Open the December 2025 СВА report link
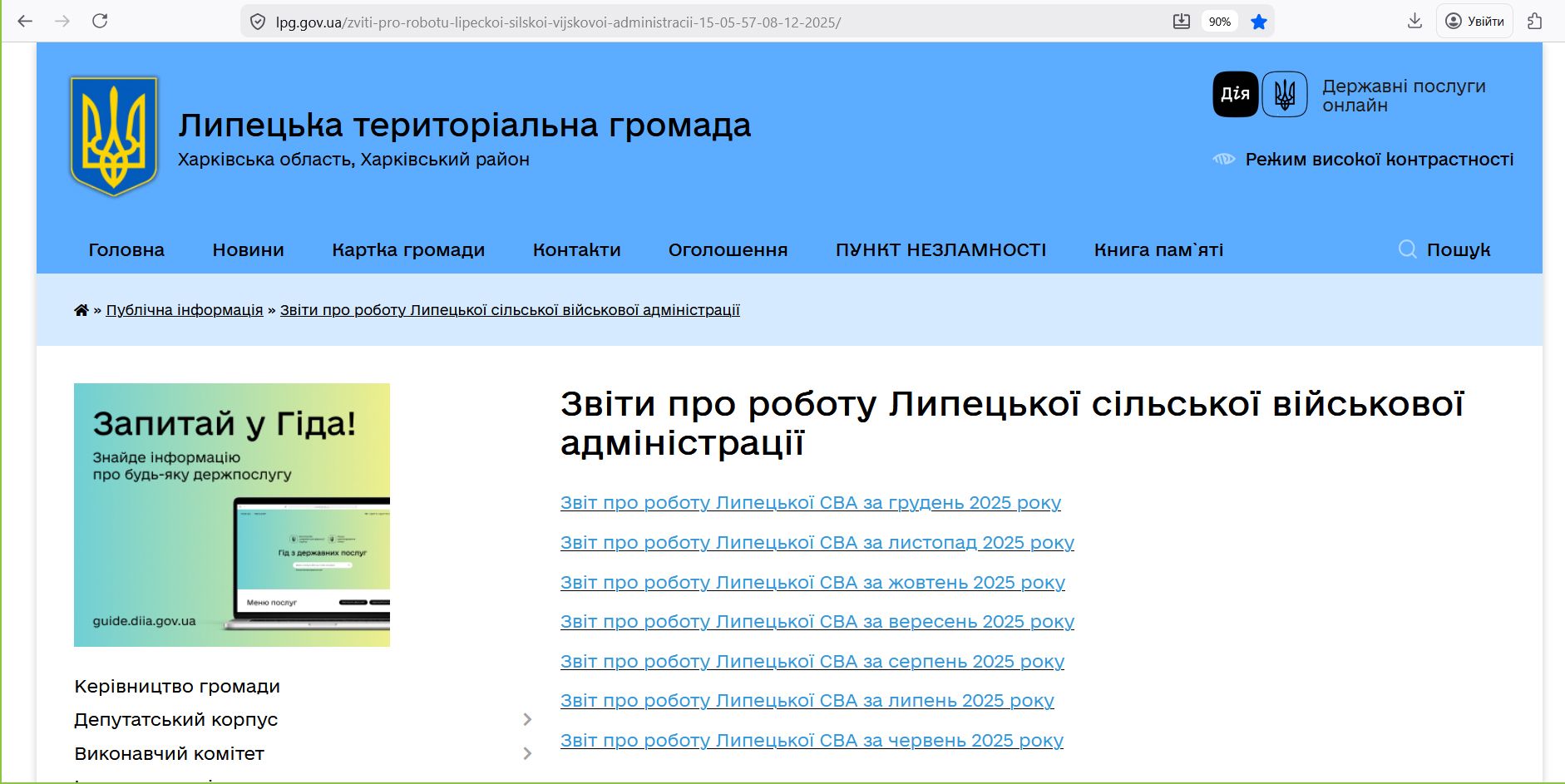1565x784 pixels. tap(811, 502)
